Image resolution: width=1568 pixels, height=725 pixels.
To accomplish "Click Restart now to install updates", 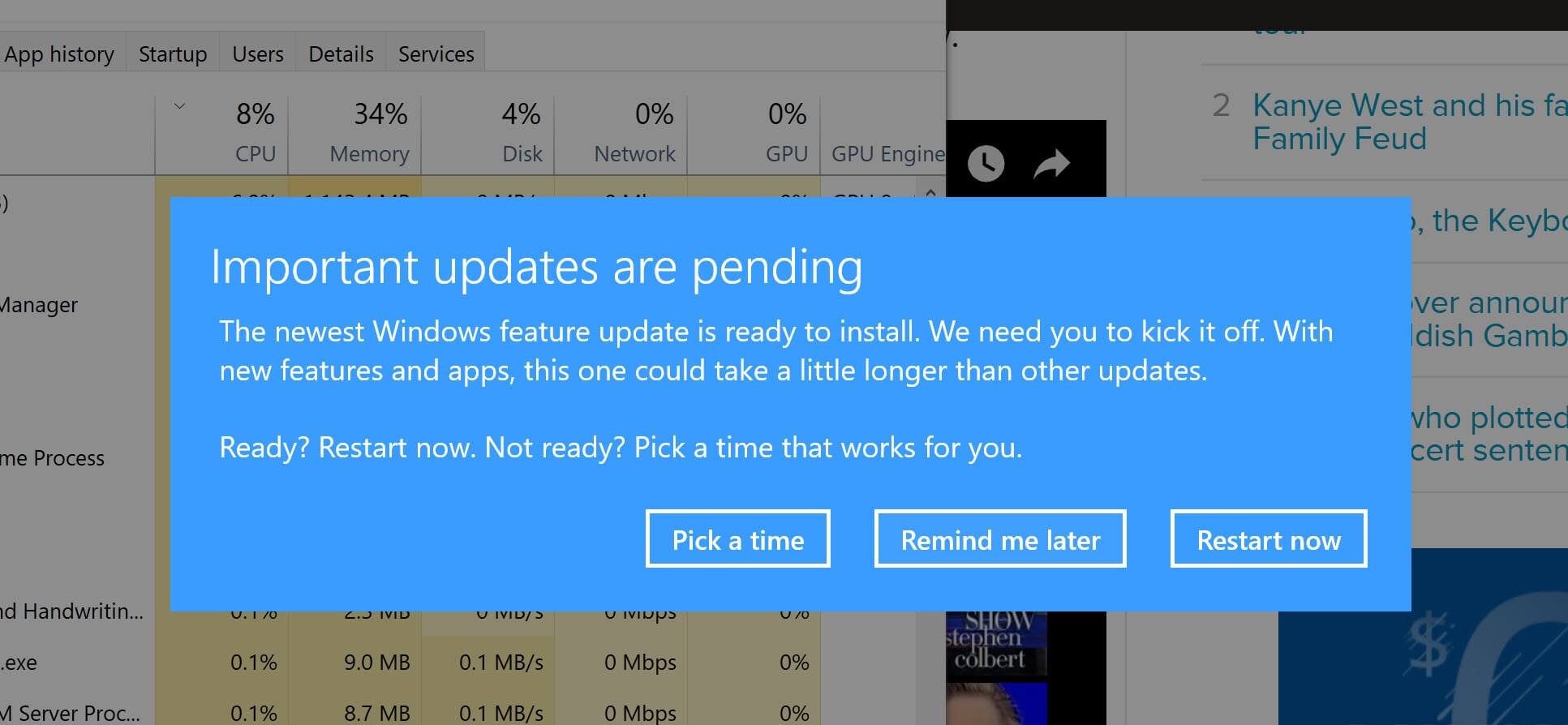I will pos(1269,539).
